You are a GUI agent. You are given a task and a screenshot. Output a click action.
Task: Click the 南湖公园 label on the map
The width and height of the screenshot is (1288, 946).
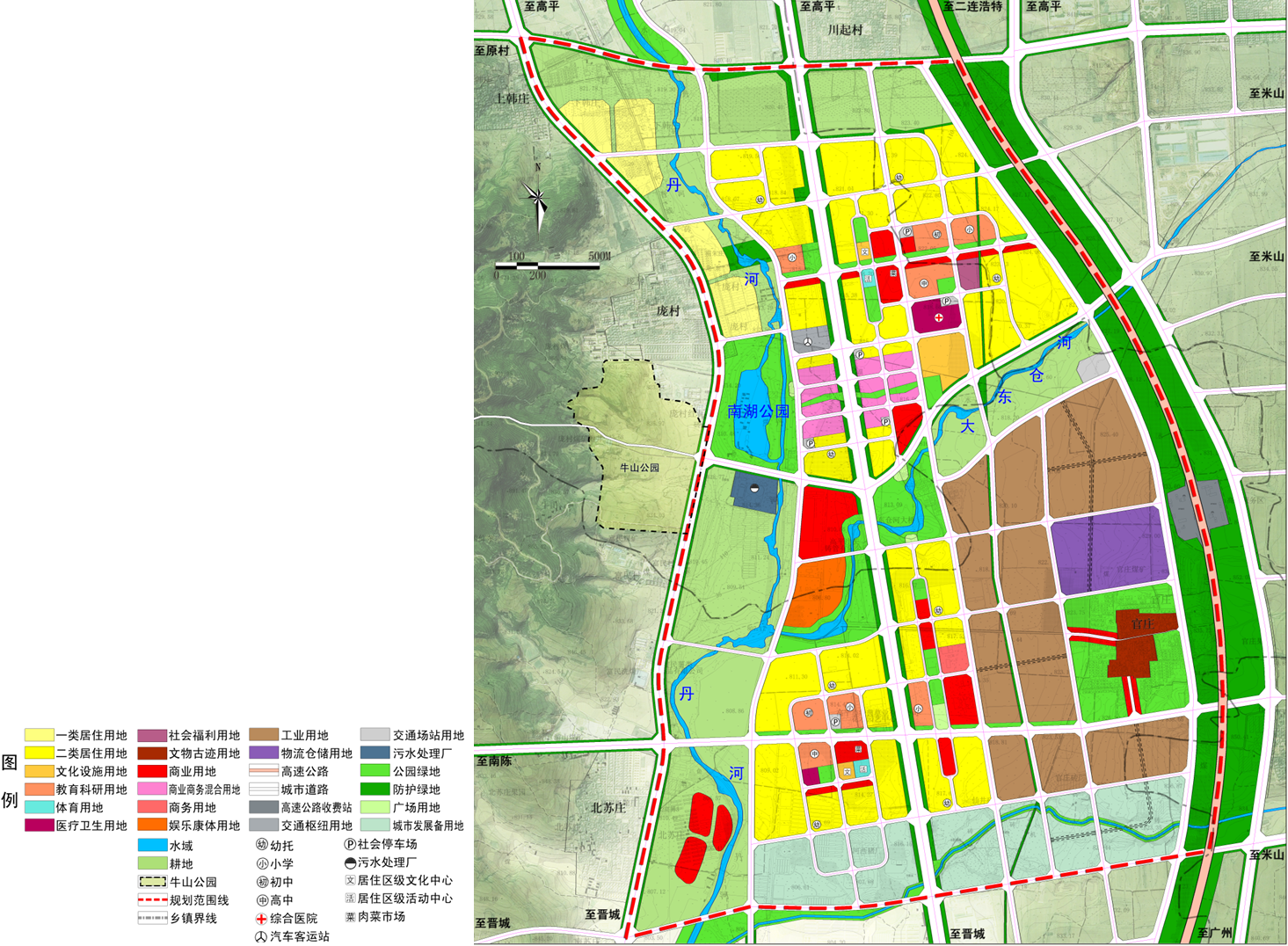(759, 411)
